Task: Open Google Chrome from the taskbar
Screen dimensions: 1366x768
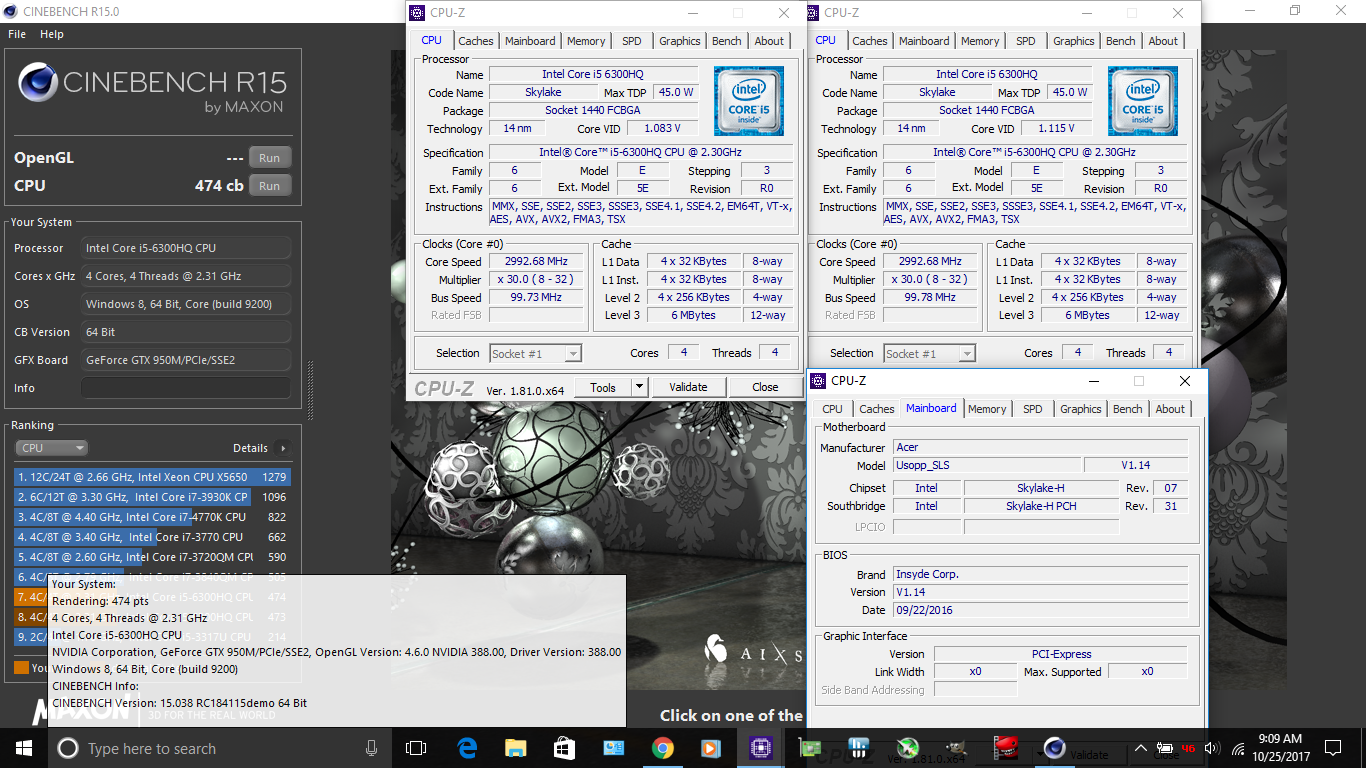Action: (662, 748)
